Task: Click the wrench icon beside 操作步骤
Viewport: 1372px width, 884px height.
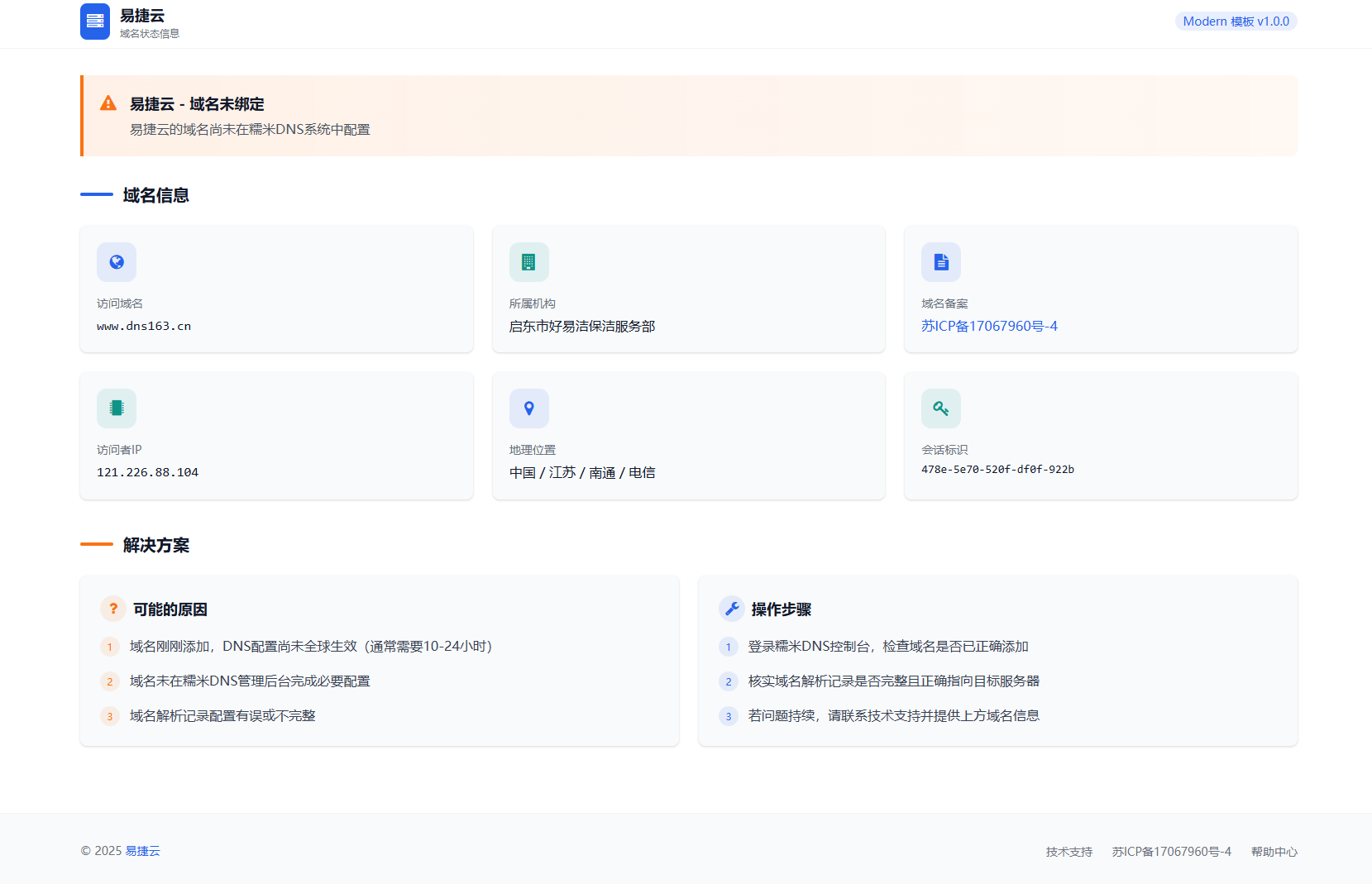Action: point(731,609)
